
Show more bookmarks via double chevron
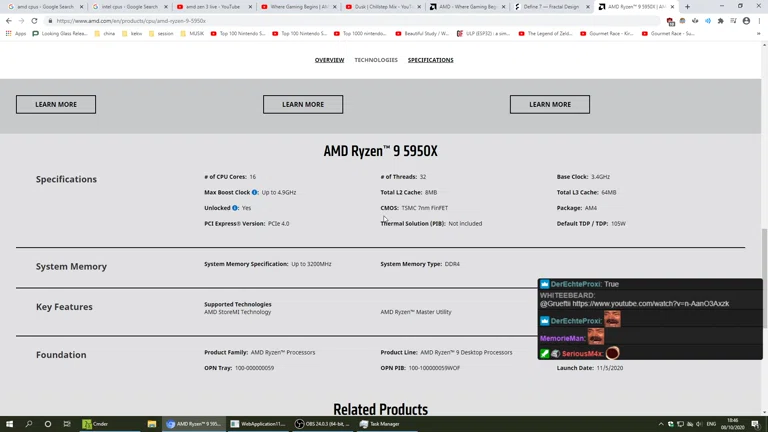click(758, 34)
